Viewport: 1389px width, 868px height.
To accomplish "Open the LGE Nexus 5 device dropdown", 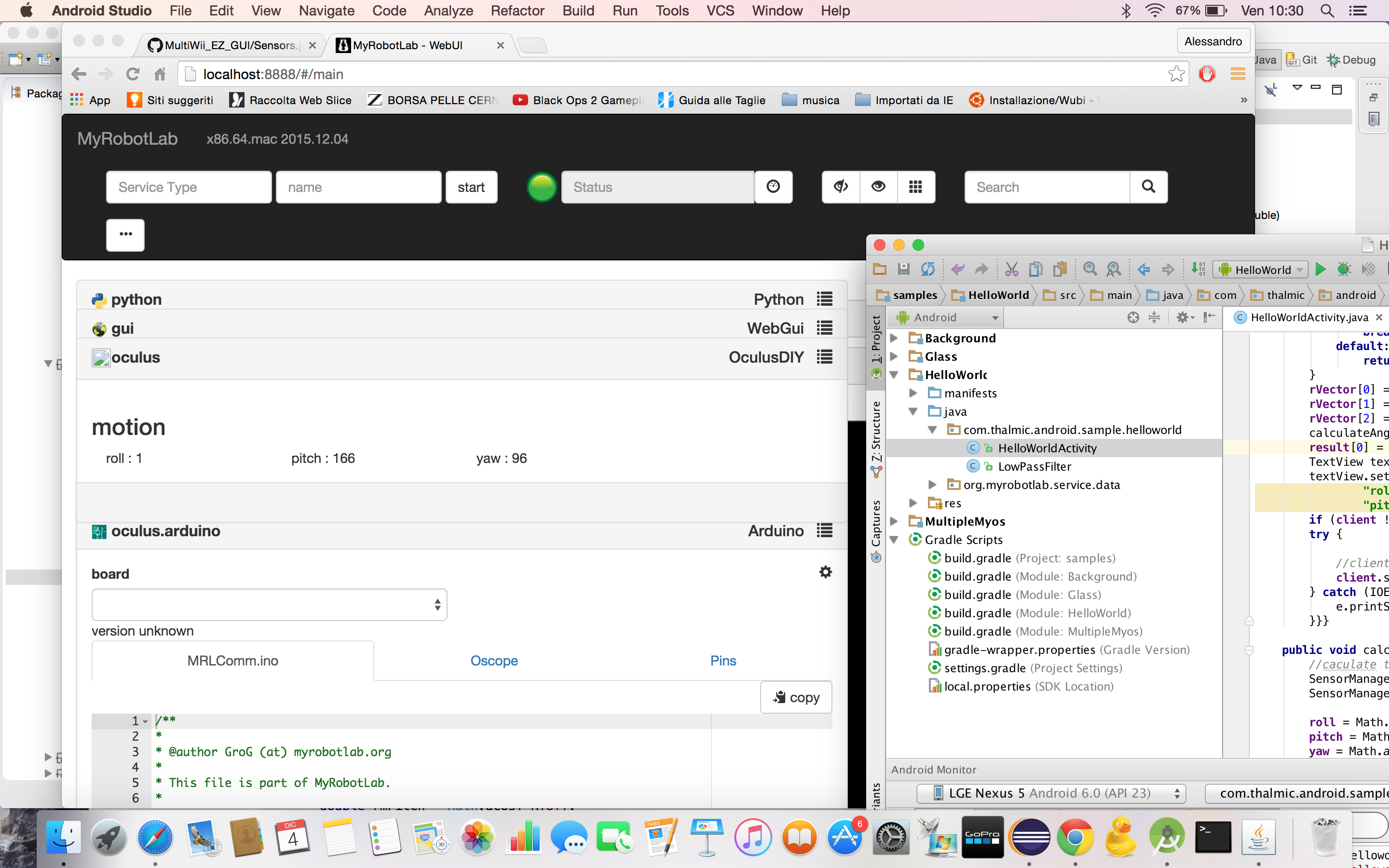I will pyautogui.click(x=1051, y=793).
